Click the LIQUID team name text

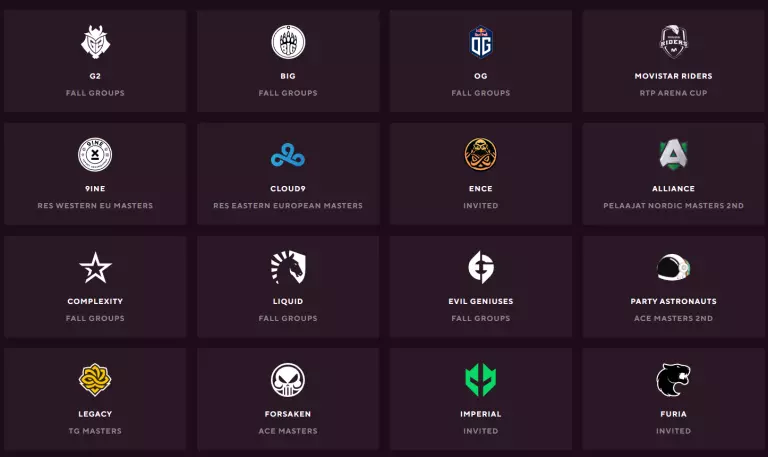pos(288,301)
